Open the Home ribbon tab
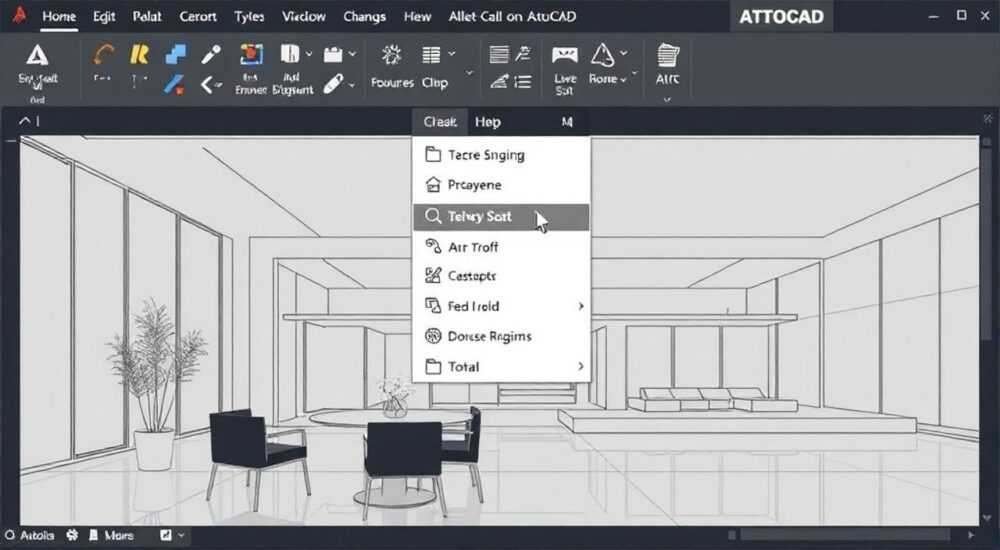 click(59, 16)
